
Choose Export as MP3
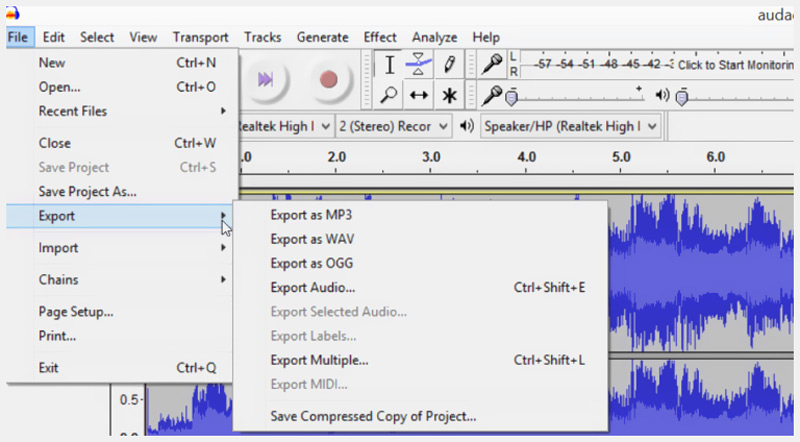point(311,214)
